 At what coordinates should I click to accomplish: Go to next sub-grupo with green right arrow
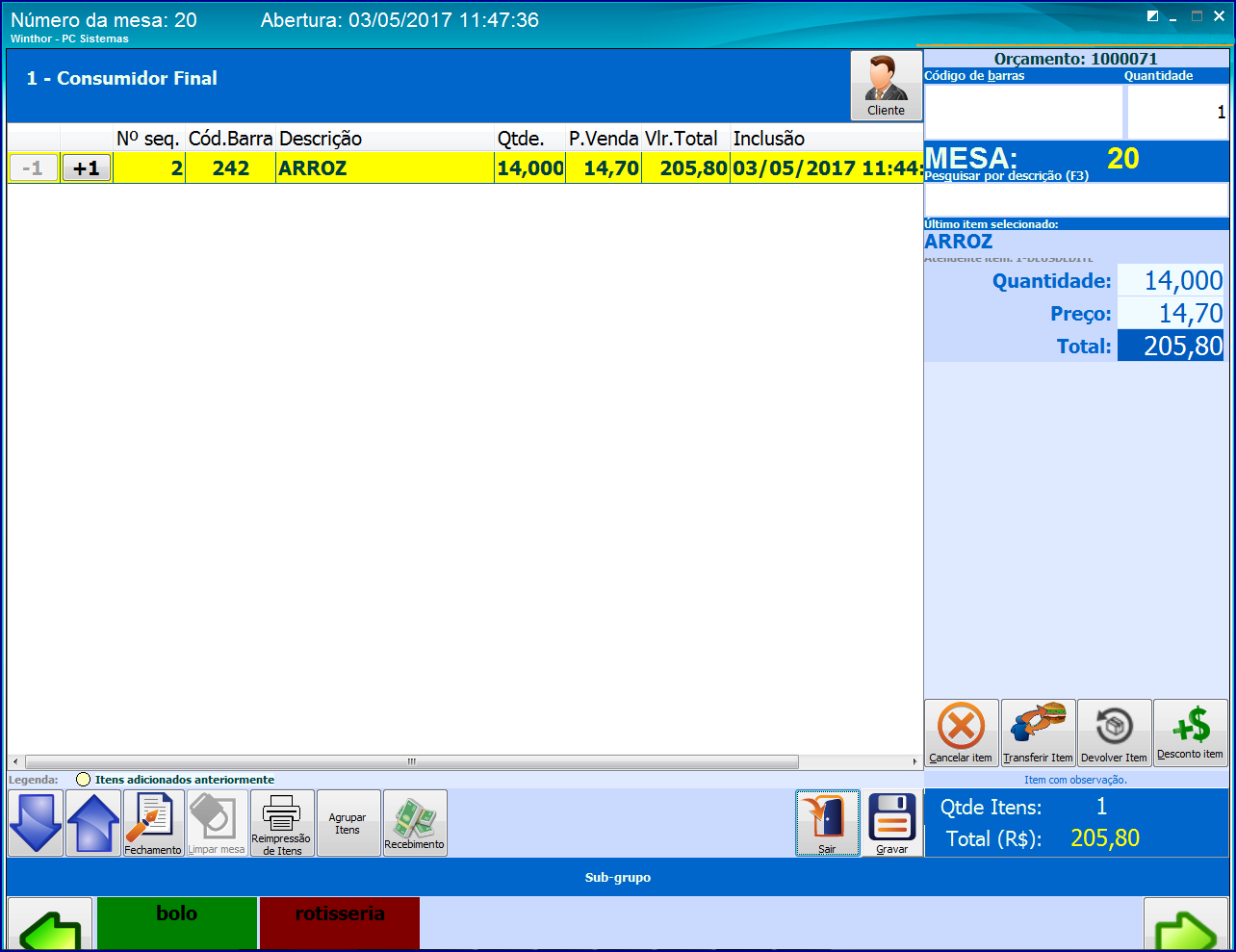pyautogui.click(x=1186, y=924)
